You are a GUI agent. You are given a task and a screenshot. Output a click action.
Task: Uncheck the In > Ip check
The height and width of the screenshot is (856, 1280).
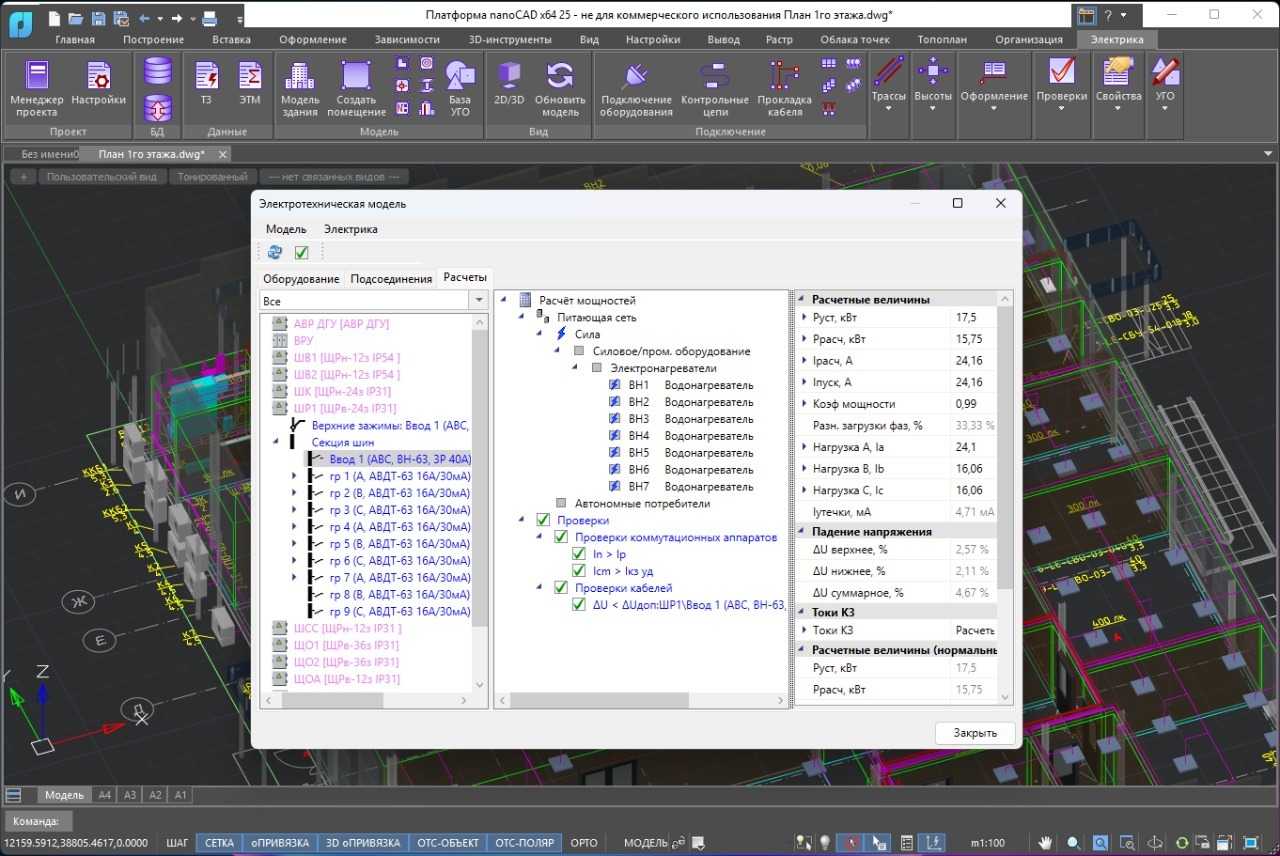point(579,554)
